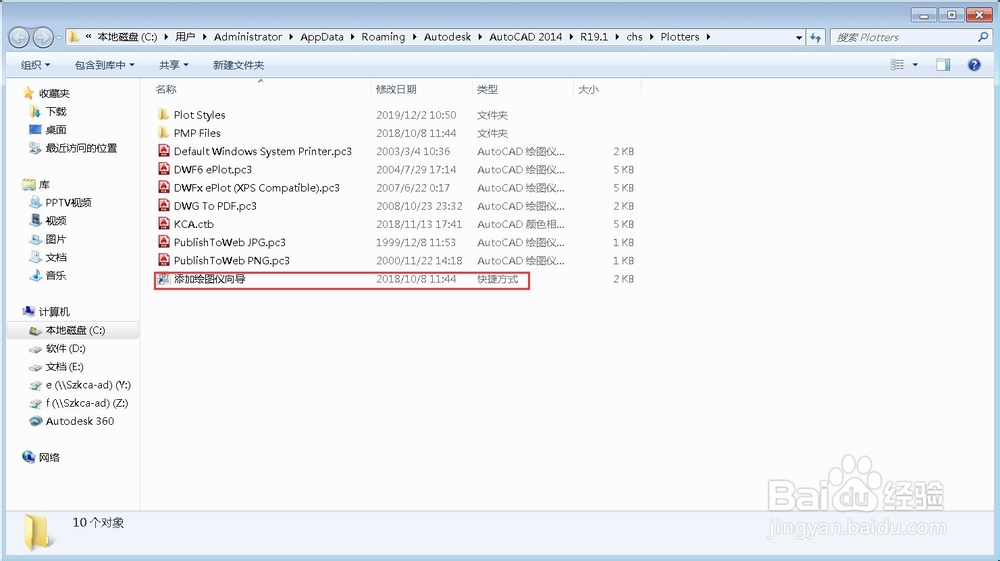Toggle the preview pane icon
The image size is (1000, 561).
click(943, 64)
